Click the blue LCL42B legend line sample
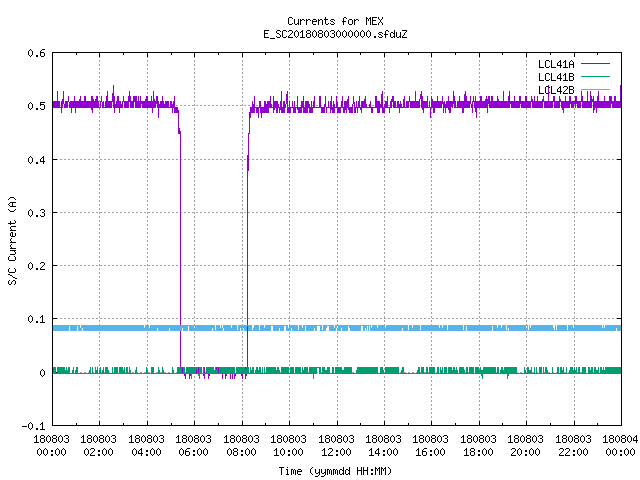This screenshot has height=480, width=640. coord(595,89)
